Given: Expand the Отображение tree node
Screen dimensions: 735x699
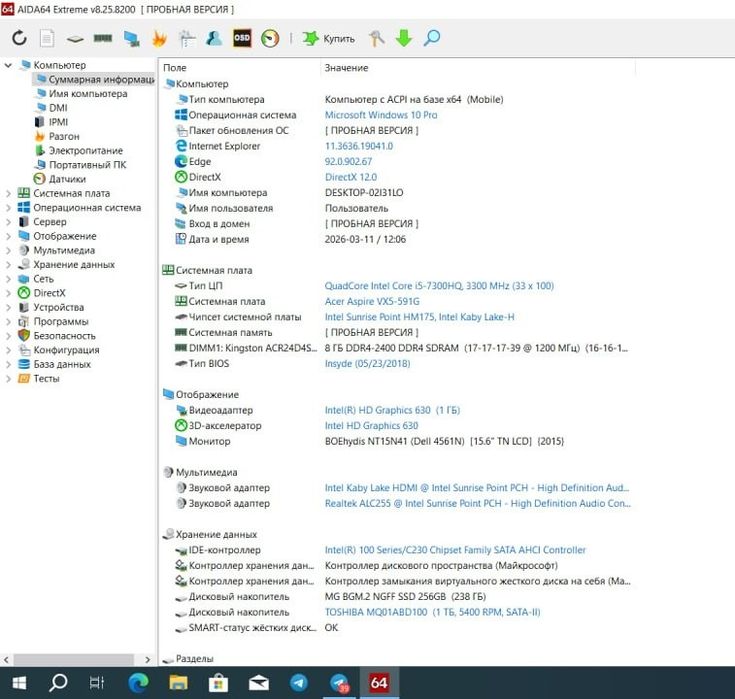Looking at the screenshot, I should pyautogui.click(x=8, y=236).
